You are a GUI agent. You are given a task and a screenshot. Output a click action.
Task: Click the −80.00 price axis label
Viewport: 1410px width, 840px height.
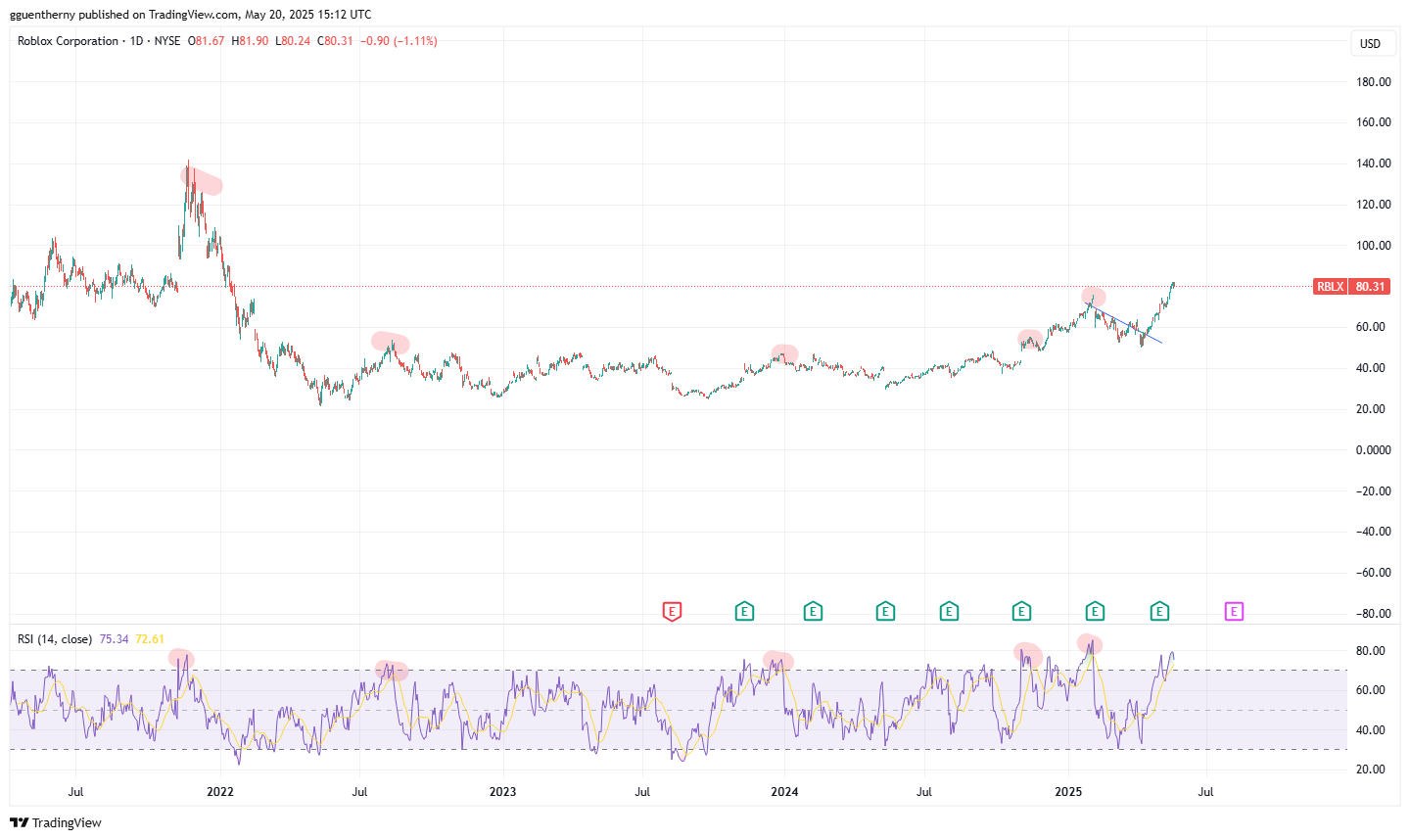pos(1374,614)
